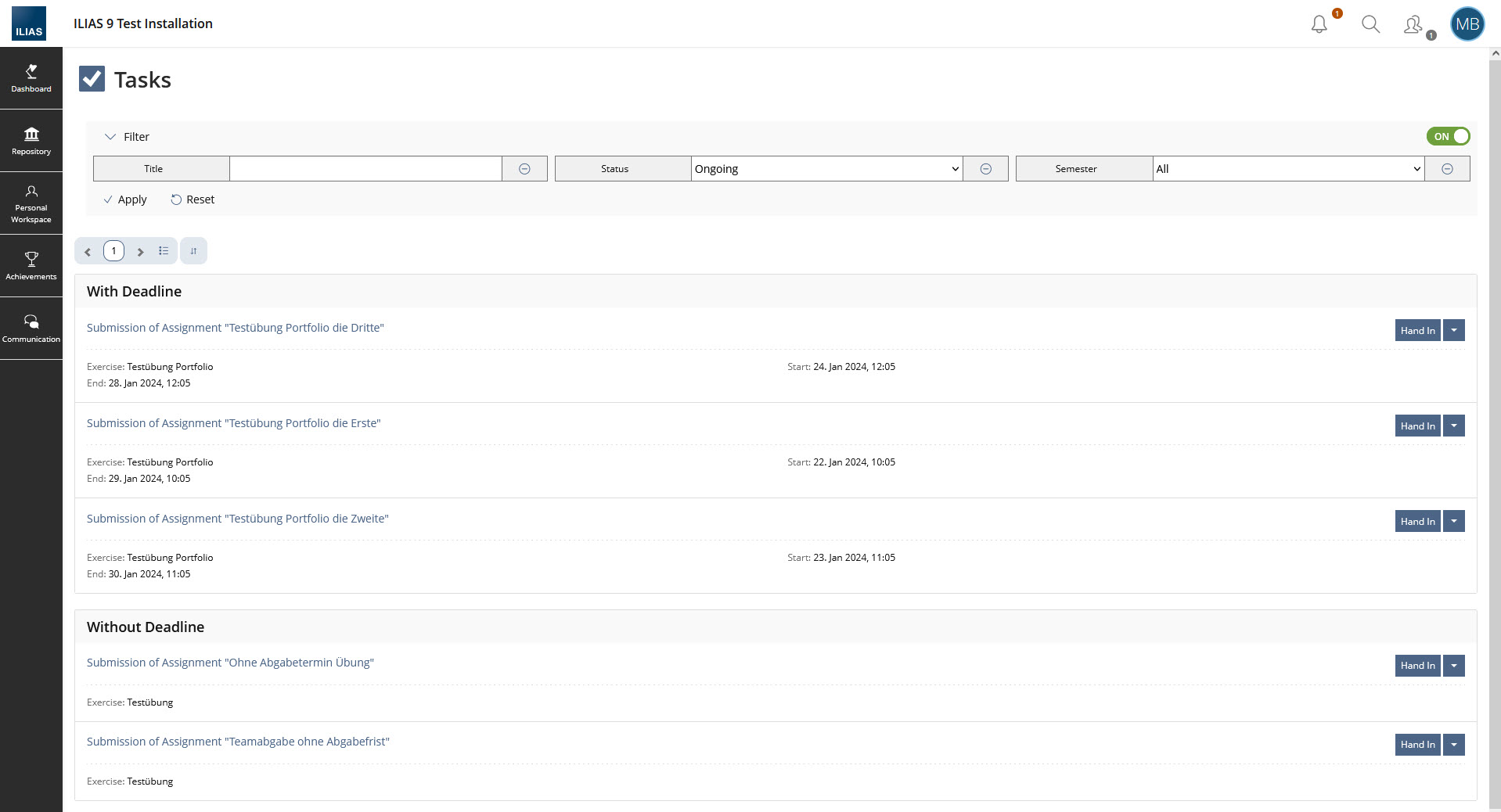Image resolution: width=1501 pixels, height=812 pixels.
Task: Open Achievements in the sidebar
Action: pos(31,266)
